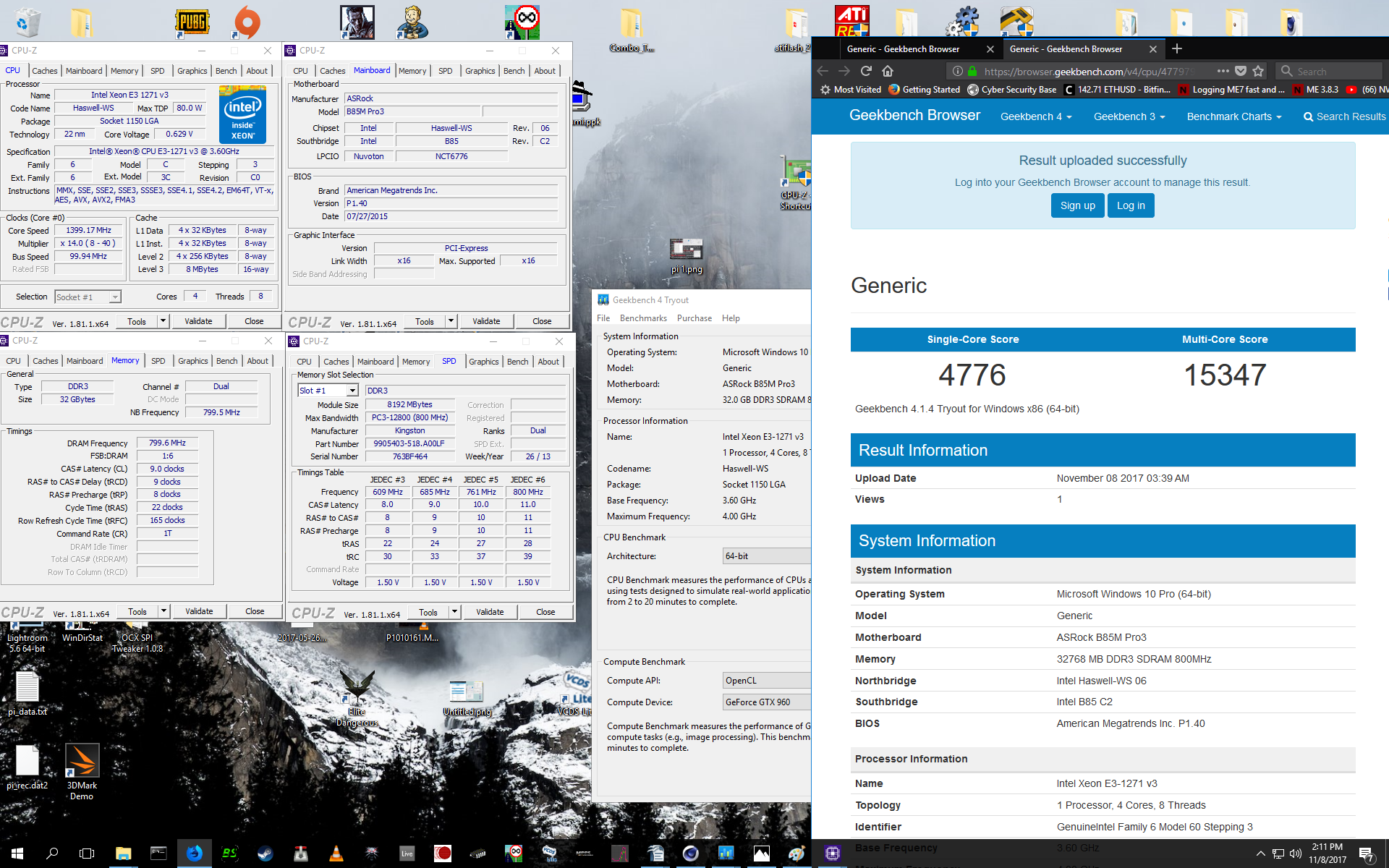Open the Combo_I folder on desktop
This screenshot has width=1389, height=868.
tap(631, 30)
